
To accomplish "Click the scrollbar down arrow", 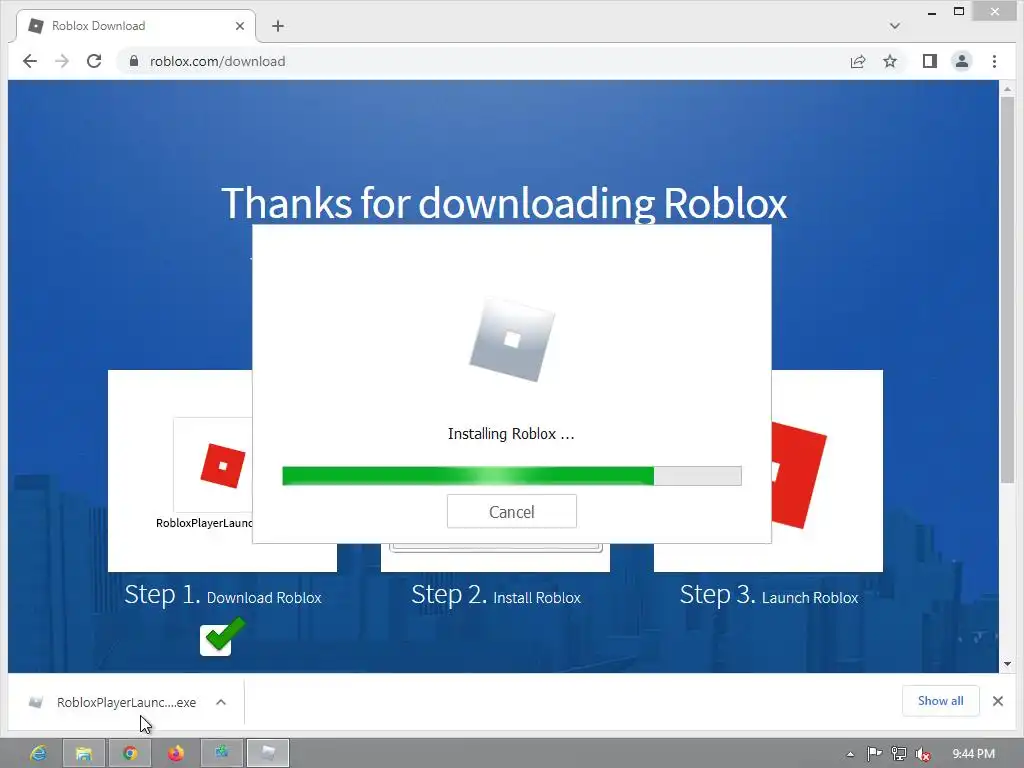I will point(1007,664).
